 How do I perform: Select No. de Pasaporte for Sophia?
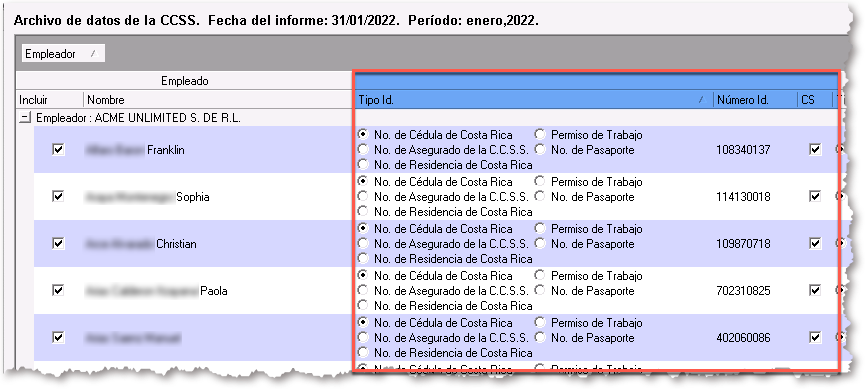(x=540, y=196)
